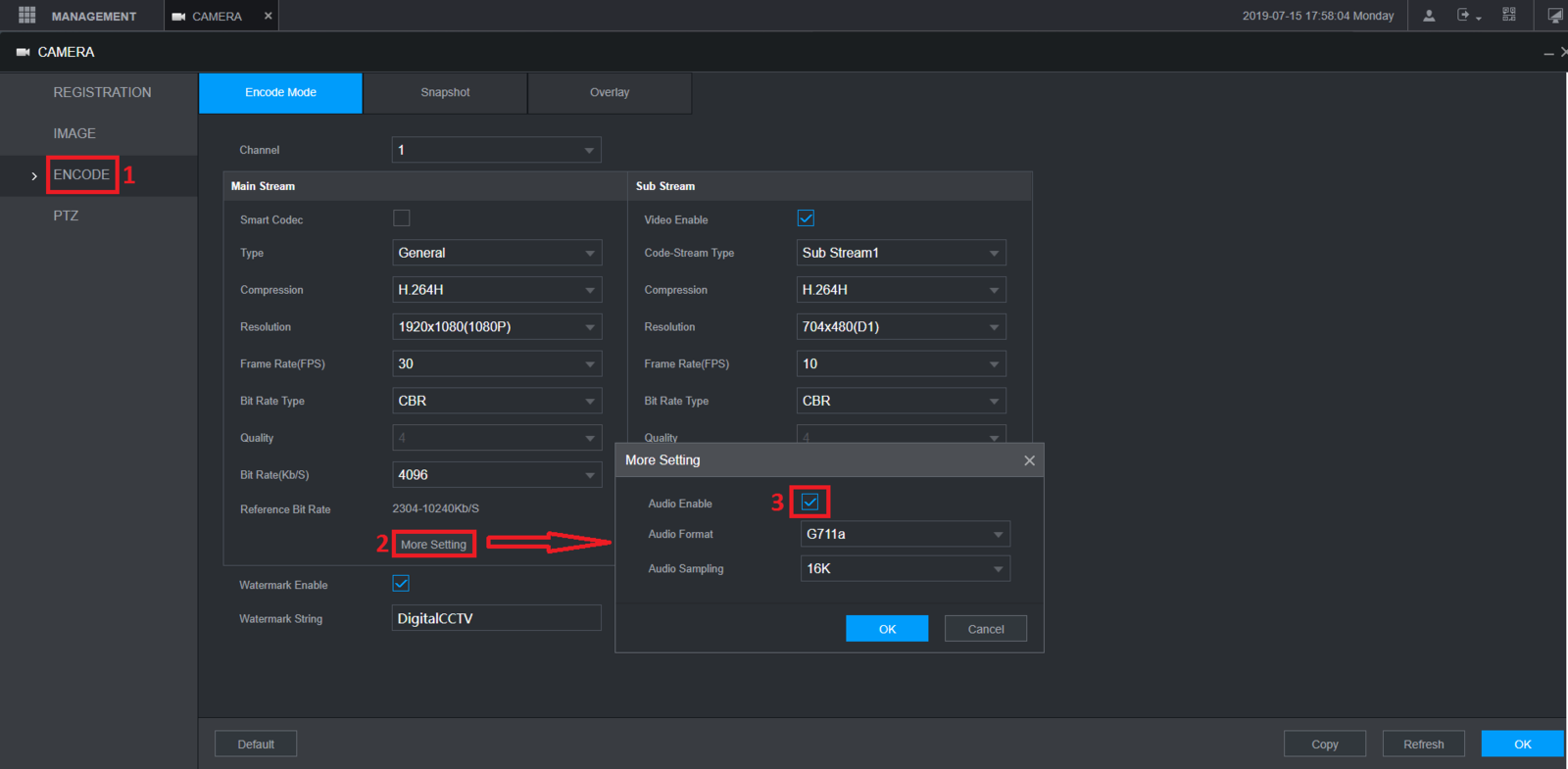Switch to the Overlay tab
1568x769 pixels.
[610, 92]
